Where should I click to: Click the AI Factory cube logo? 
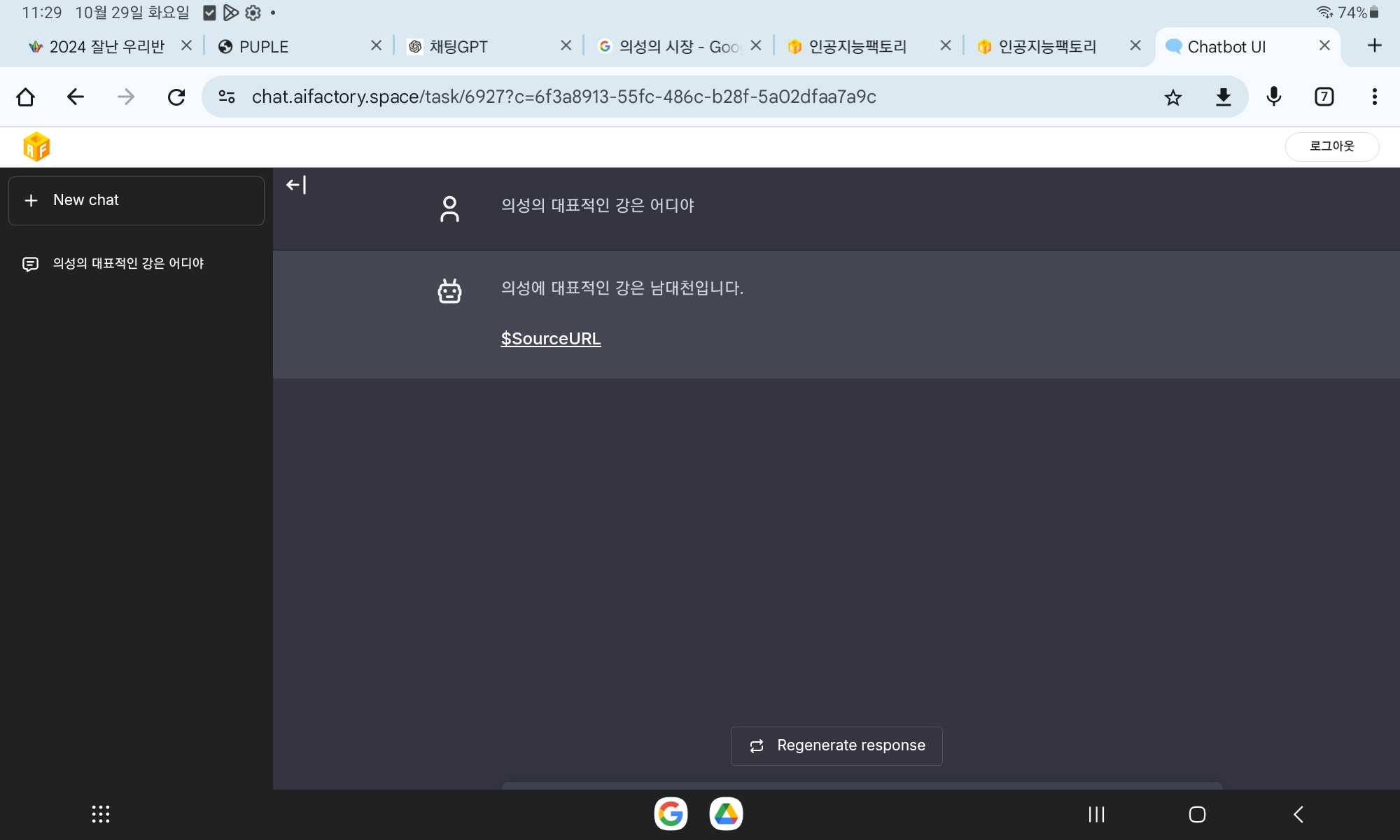click(36, 147)
